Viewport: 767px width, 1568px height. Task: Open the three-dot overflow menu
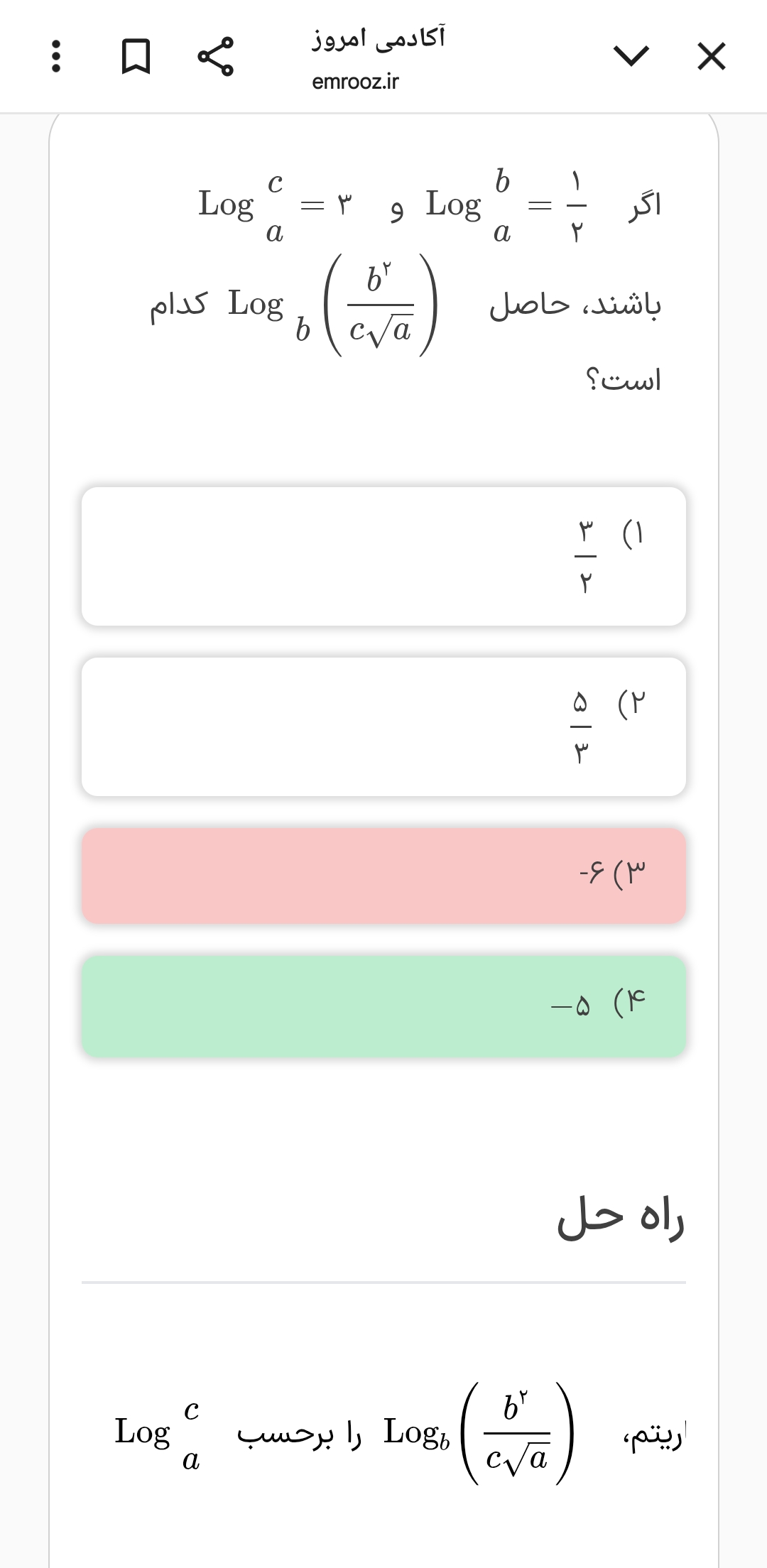pyautogui.click(x=56, y=56)
